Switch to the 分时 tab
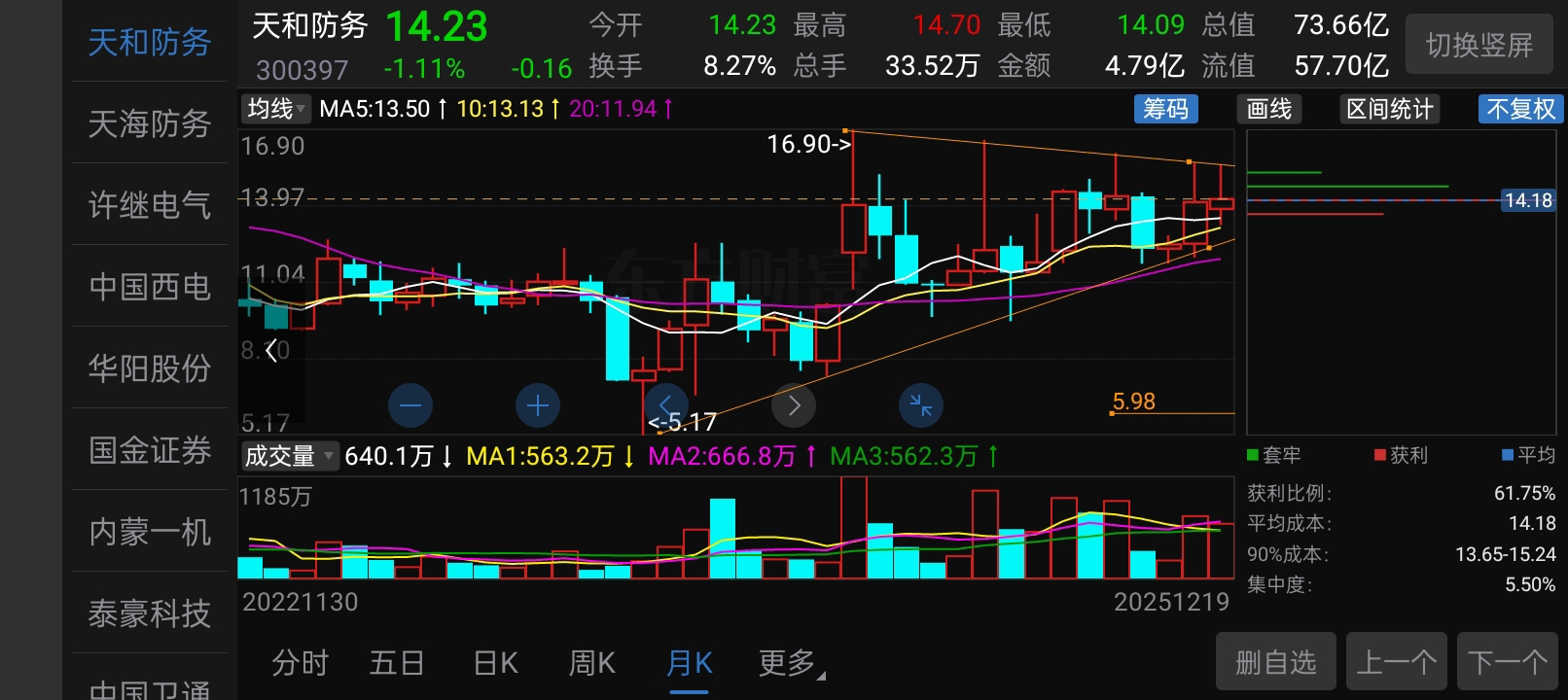This screenshot has width=1568, height=700. (x=301, y=663)
